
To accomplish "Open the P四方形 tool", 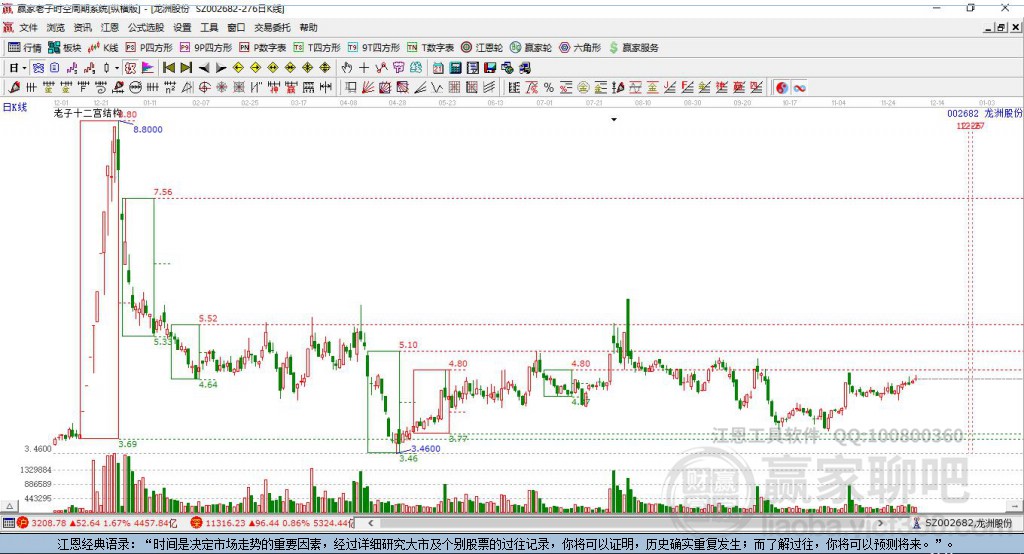I will (x=149, y=48).
